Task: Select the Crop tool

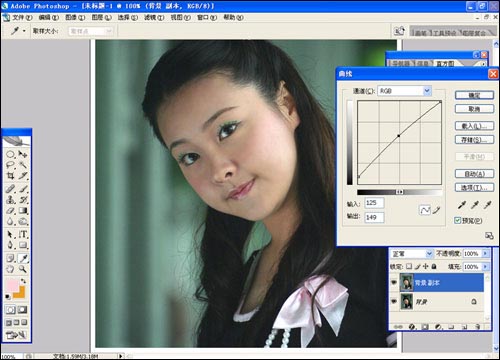Action: (x=11, y=175)
